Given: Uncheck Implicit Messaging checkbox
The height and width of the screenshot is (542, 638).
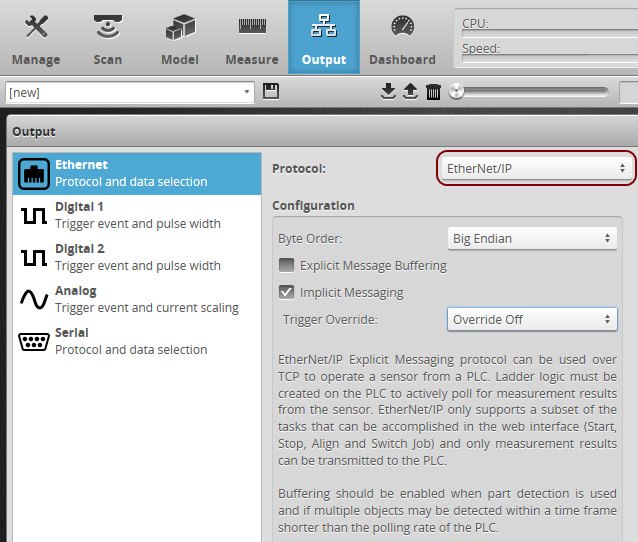Looking at the screenshot, I should click(x=286, y=292).
